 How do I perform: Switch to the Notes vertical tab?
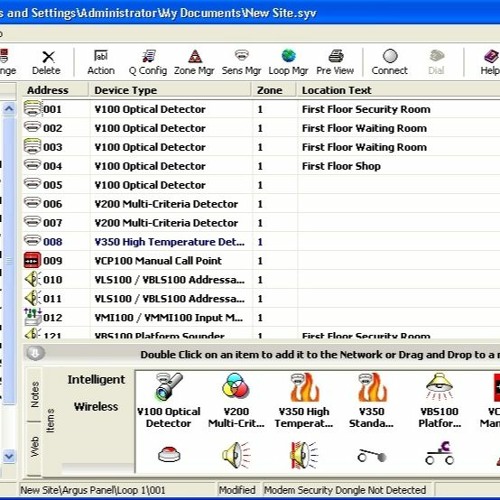[35, 395]
